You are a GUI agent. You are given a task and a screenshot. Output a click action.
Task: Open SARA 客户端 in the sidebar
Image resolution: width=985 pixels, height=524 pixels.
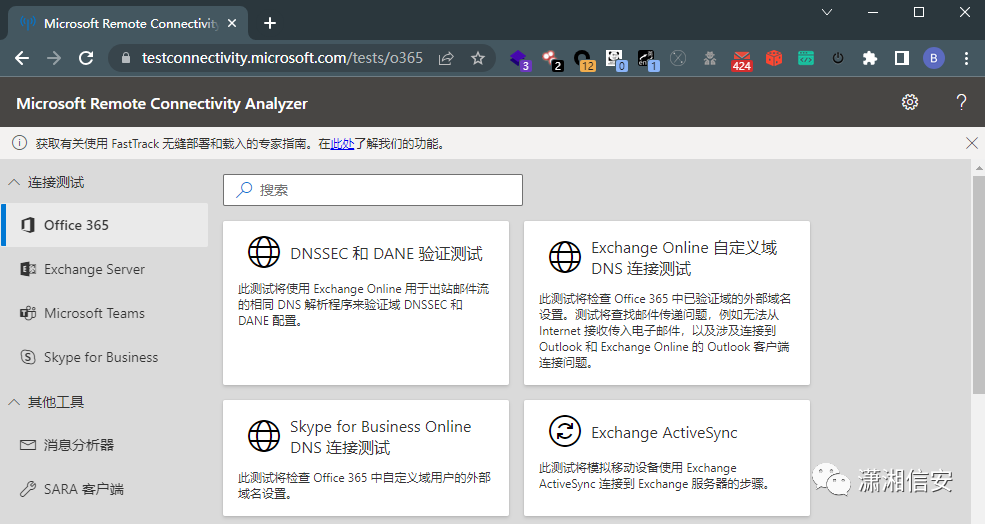(104, 489)
